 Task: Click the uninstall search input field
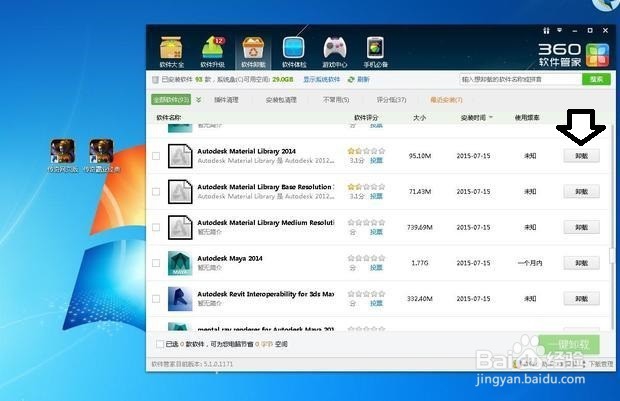(521, 79)
